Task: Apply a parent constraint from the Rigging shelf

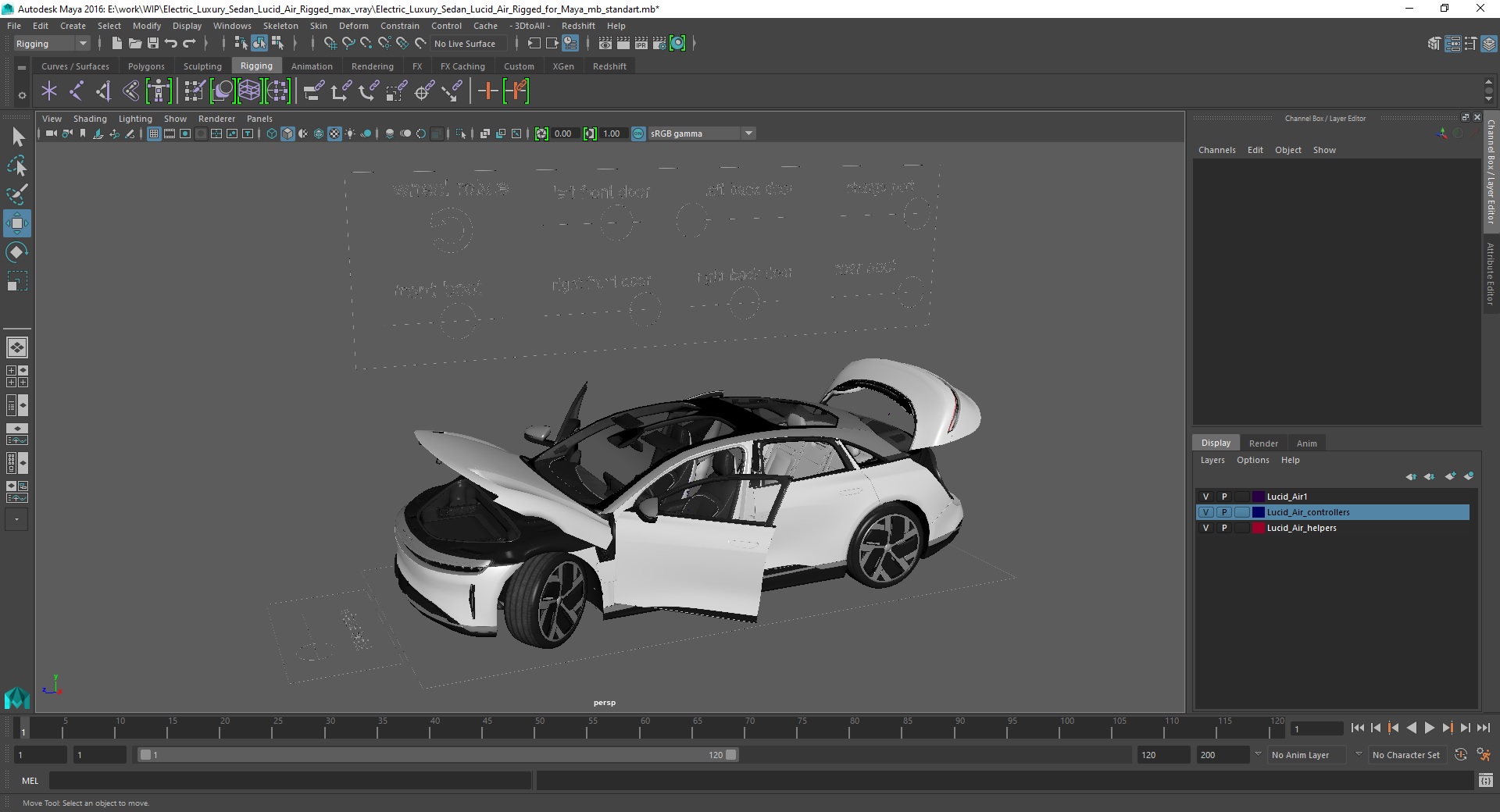Action: [313, 91]
